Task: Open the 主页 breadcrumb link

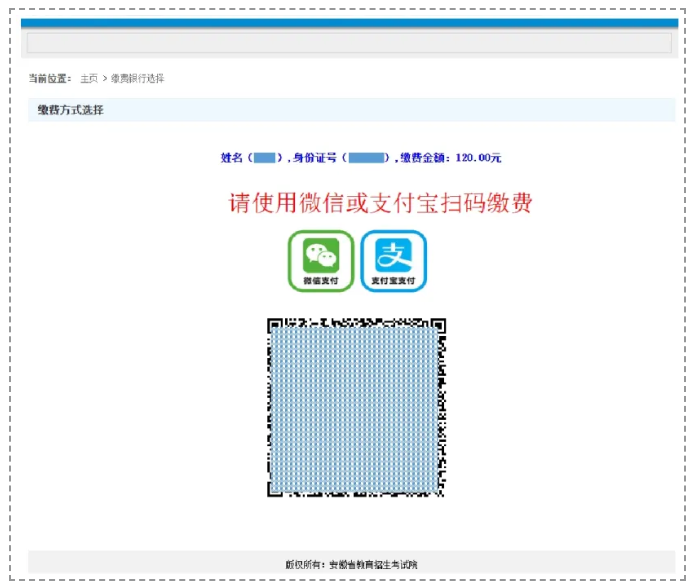Action: 89,79
